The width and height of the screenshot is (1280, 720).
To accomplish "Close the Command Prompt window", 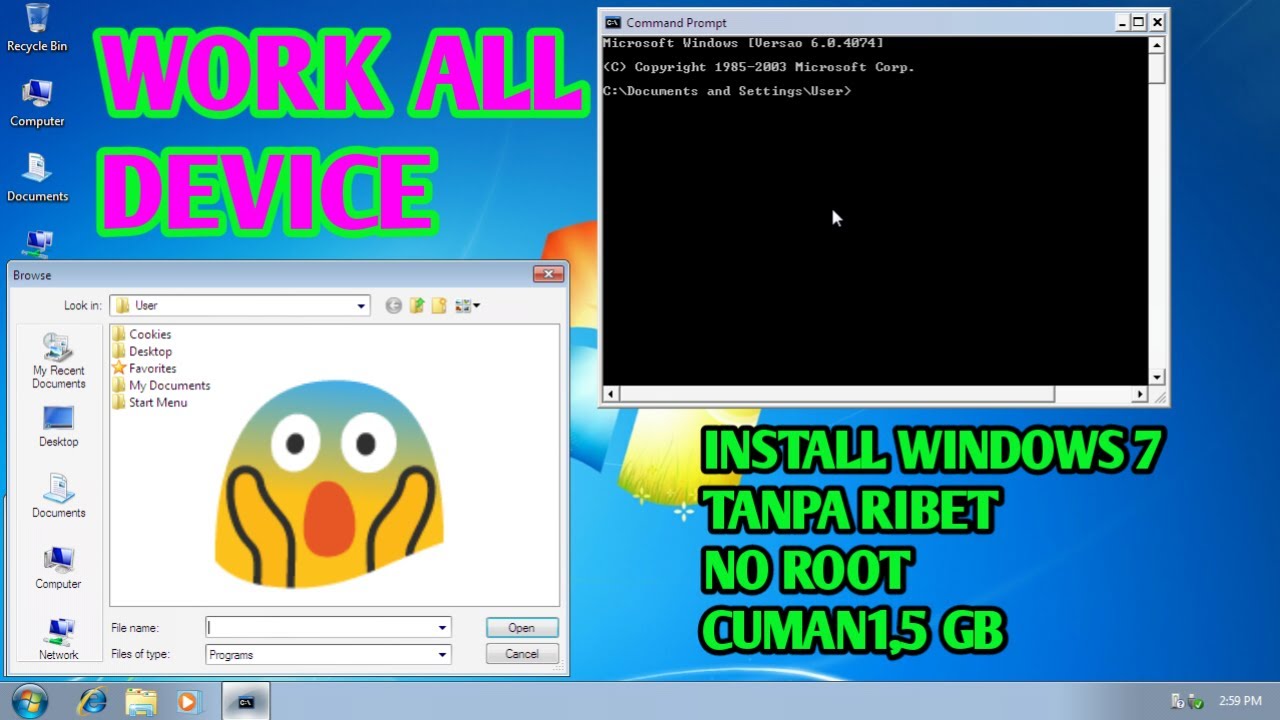I will click(x=1157, y=22).
